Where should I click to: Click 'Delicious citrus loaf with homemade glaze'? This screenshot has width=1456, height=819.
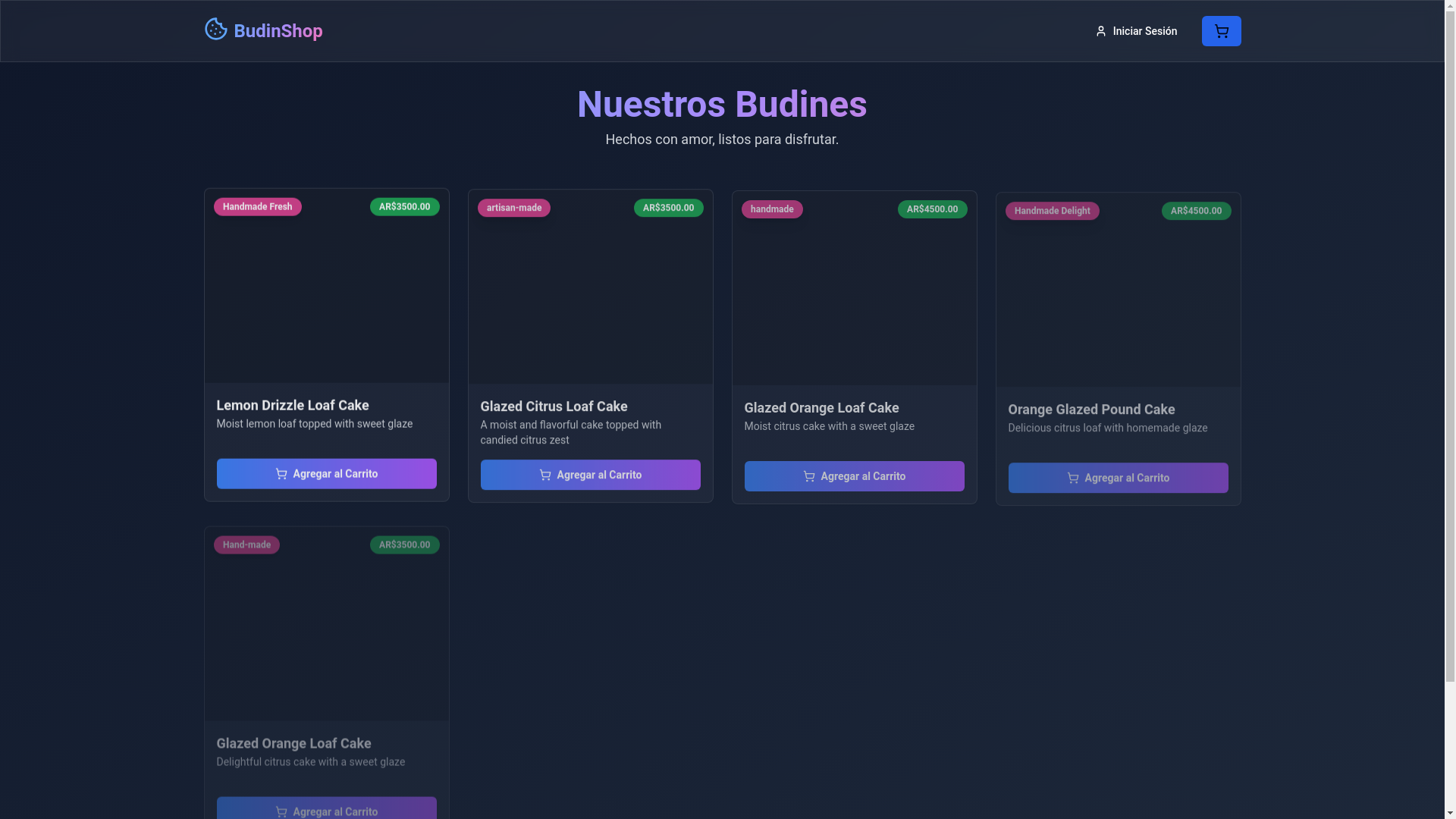tap(1107, 428)
